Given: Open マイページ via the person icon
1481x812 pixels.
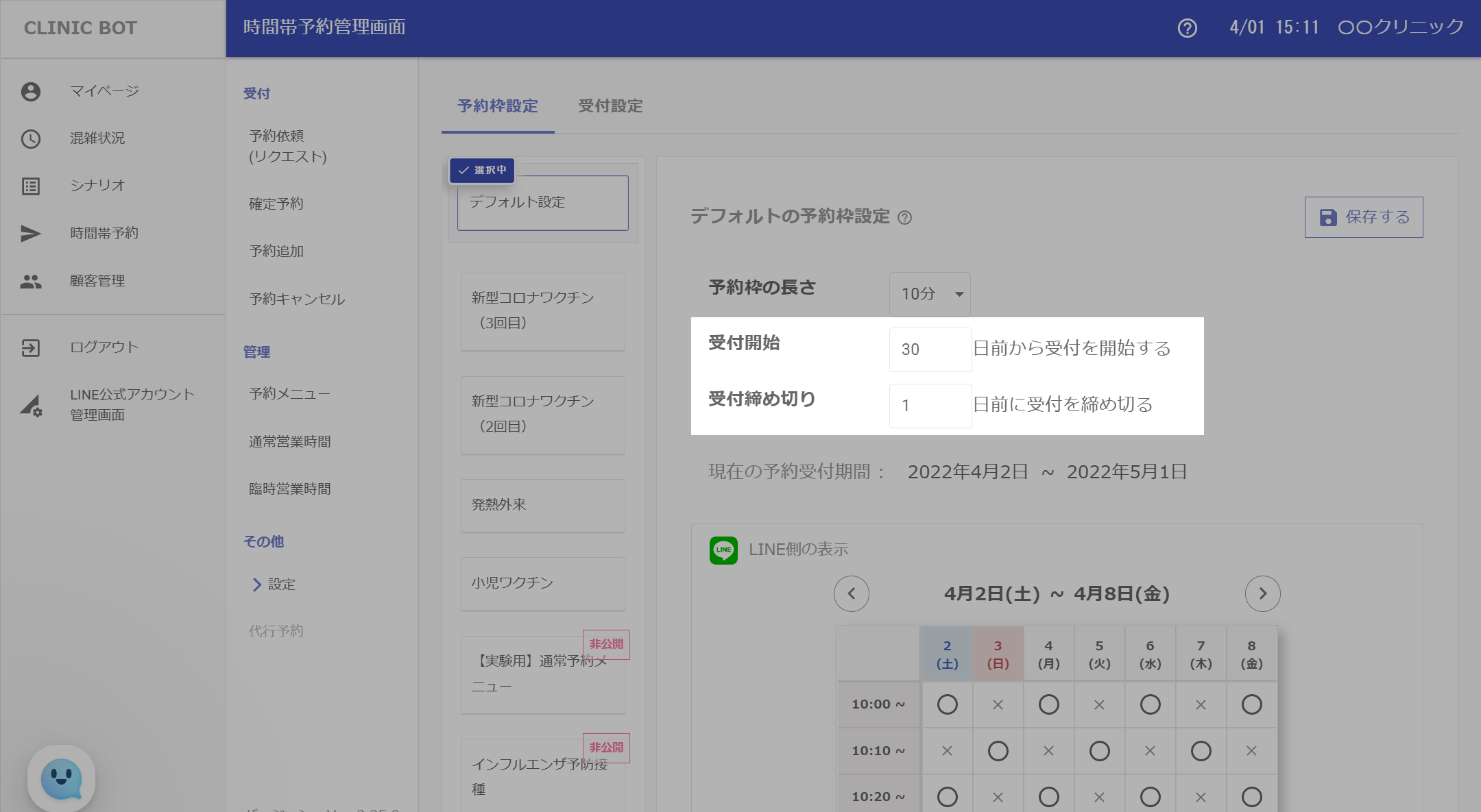Looking at the screenshot, I should (31, 92).
